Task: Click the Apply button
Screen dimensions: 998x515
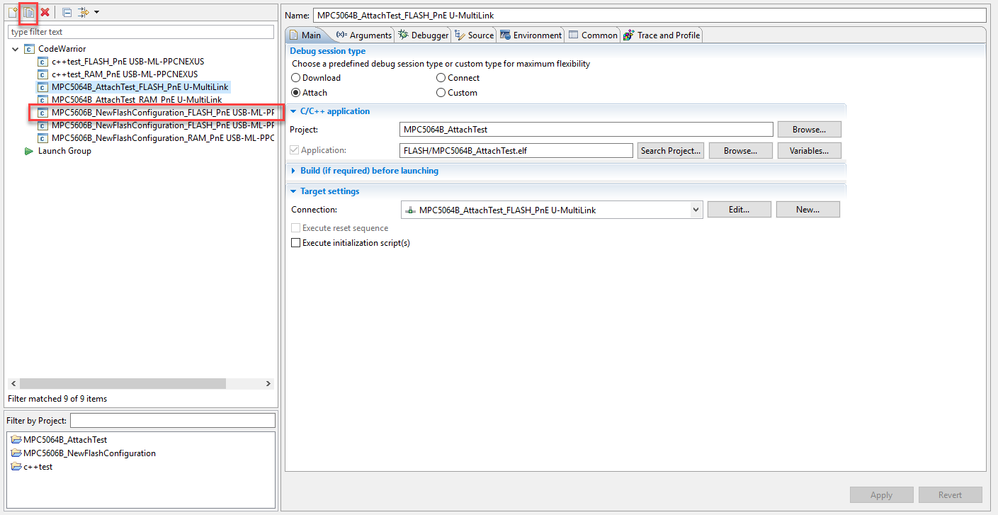Action: (x=882, y=495)
